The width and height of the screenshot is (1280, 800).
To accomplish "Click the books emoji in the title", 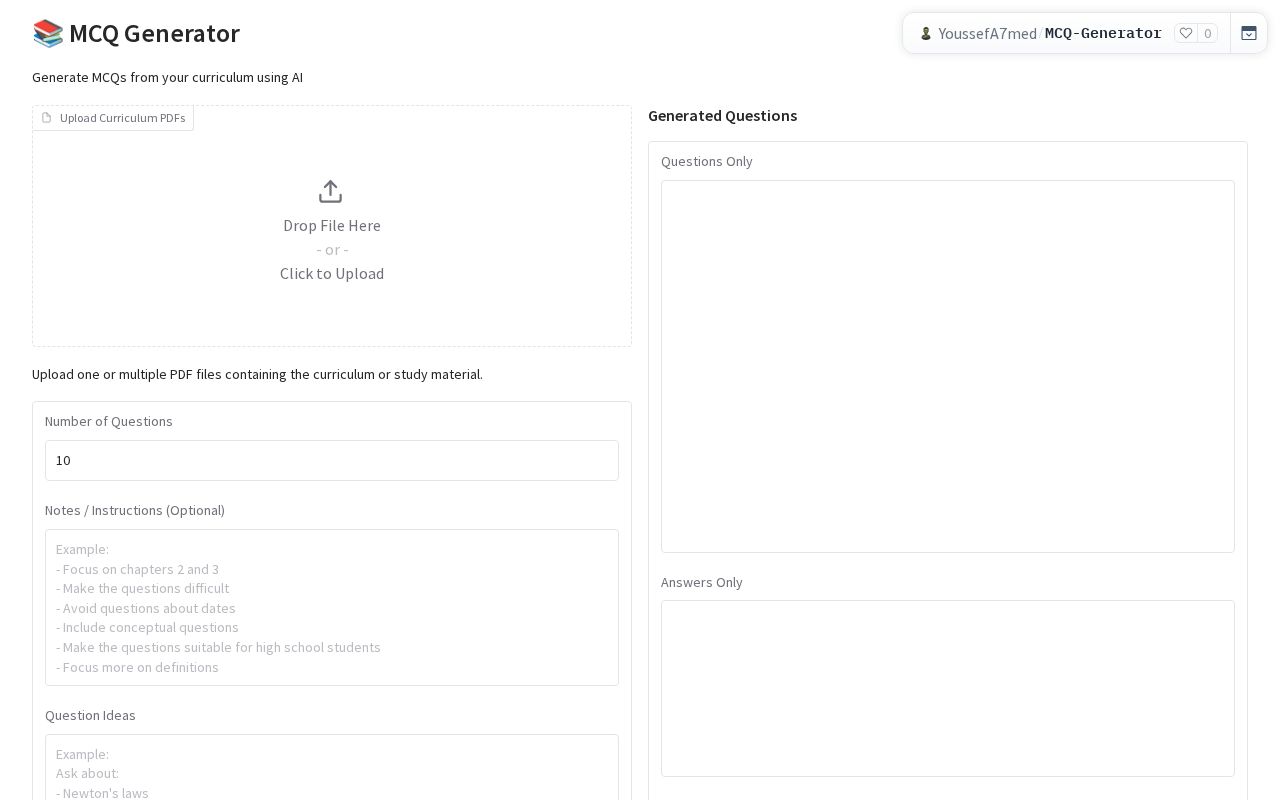I will click(48, 33).
